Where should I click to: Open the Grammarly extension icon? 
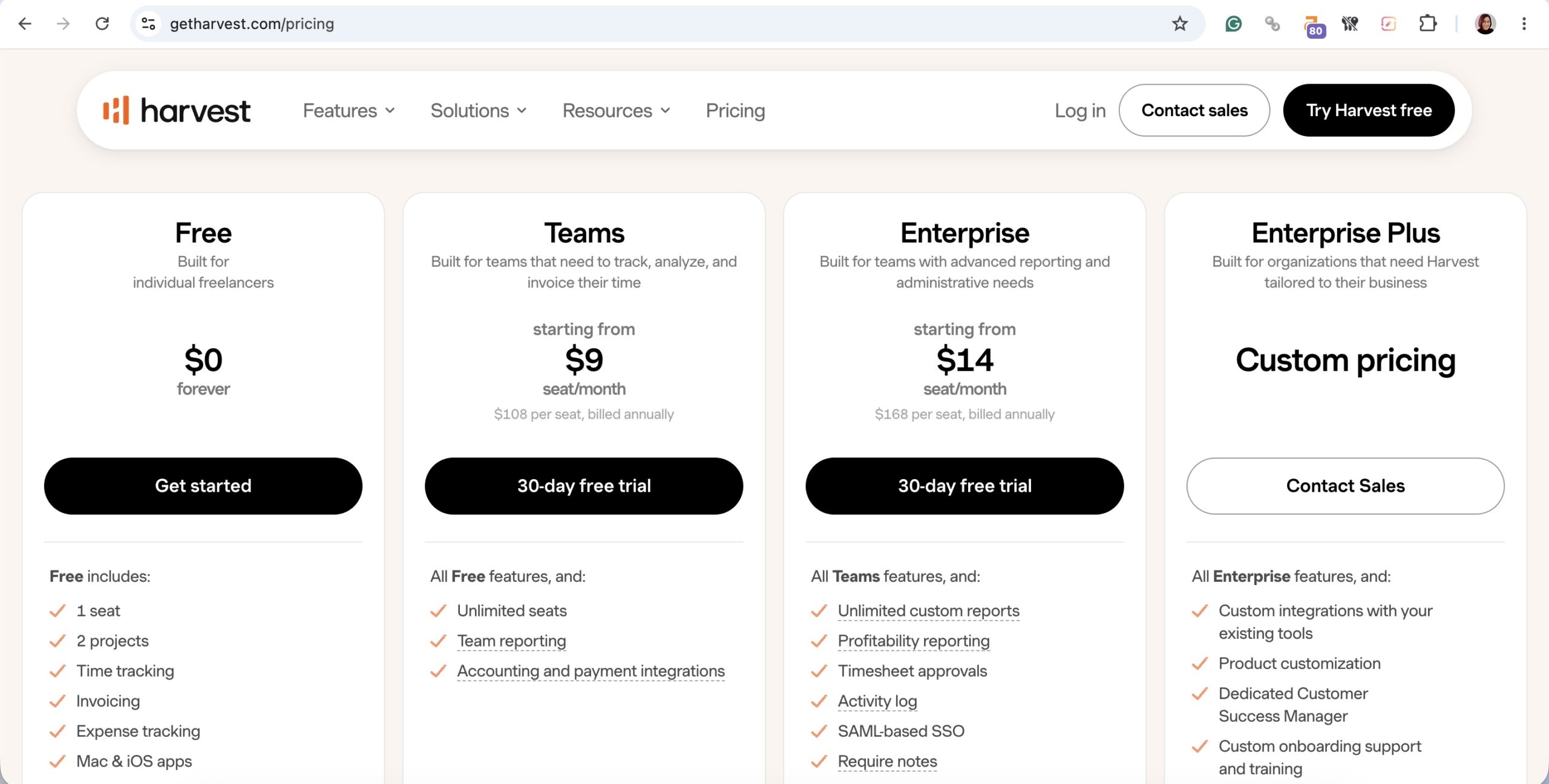coord(1233,24)
